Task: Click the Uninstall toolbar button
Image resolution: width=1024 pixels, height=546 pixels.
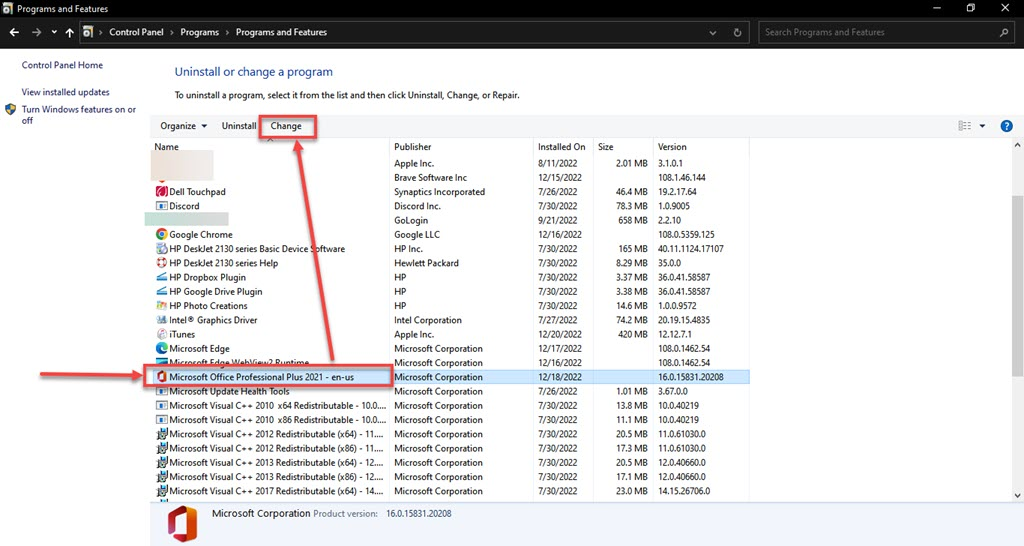Action: tap(238, 126)
